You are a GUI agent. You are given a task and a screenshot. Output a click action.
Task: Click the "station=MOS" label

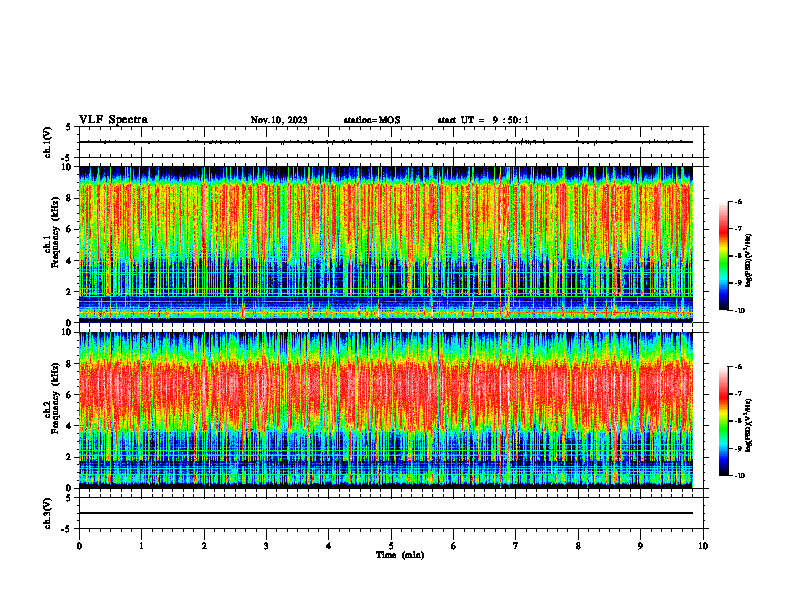click(x=372, y=120)
